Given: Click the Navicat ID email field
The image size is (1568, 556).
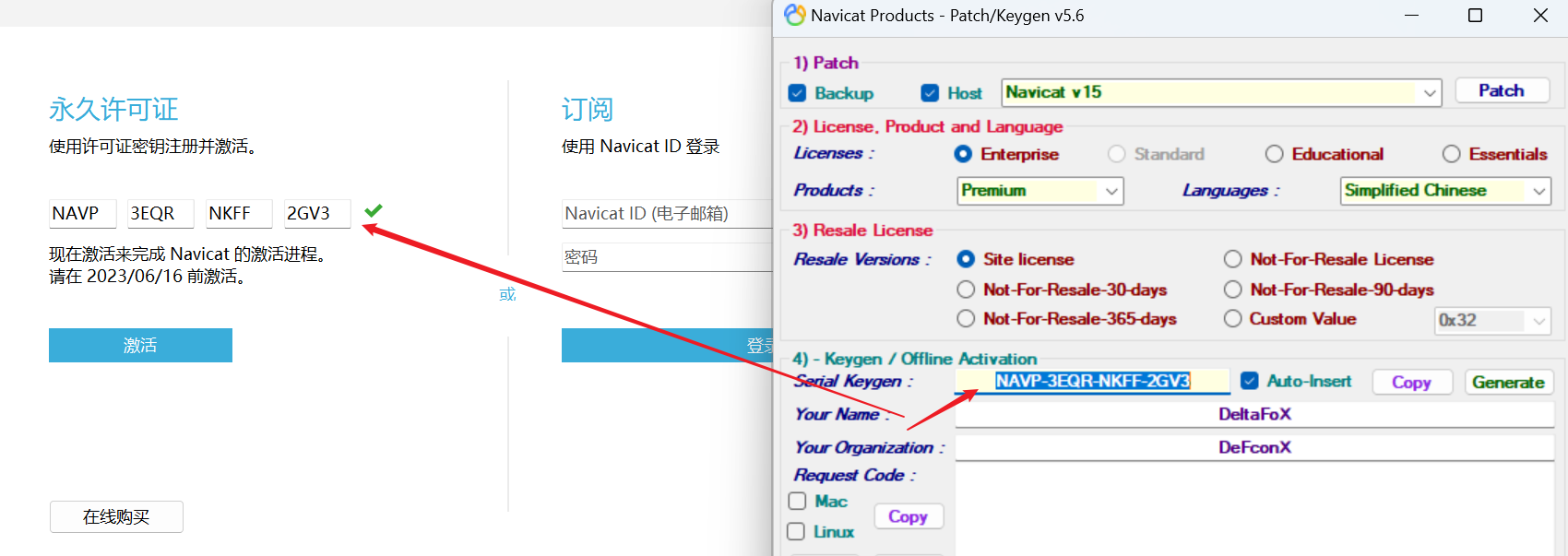Looking at the screenshot, I should pyautogui.click(x=667, y=214).
